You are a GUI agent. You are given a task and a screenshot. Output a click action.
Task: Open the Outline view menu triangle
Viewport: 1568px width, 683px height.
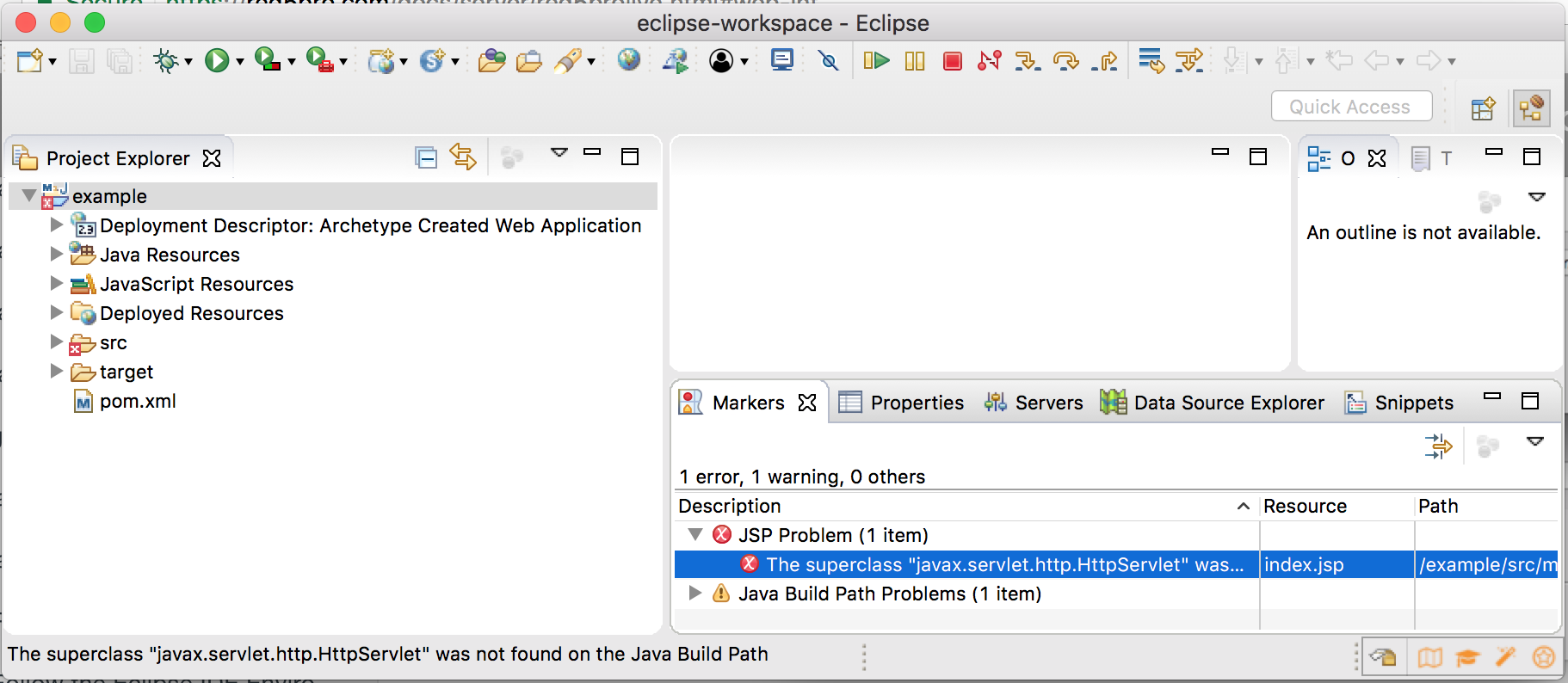tap(1537, 197)
